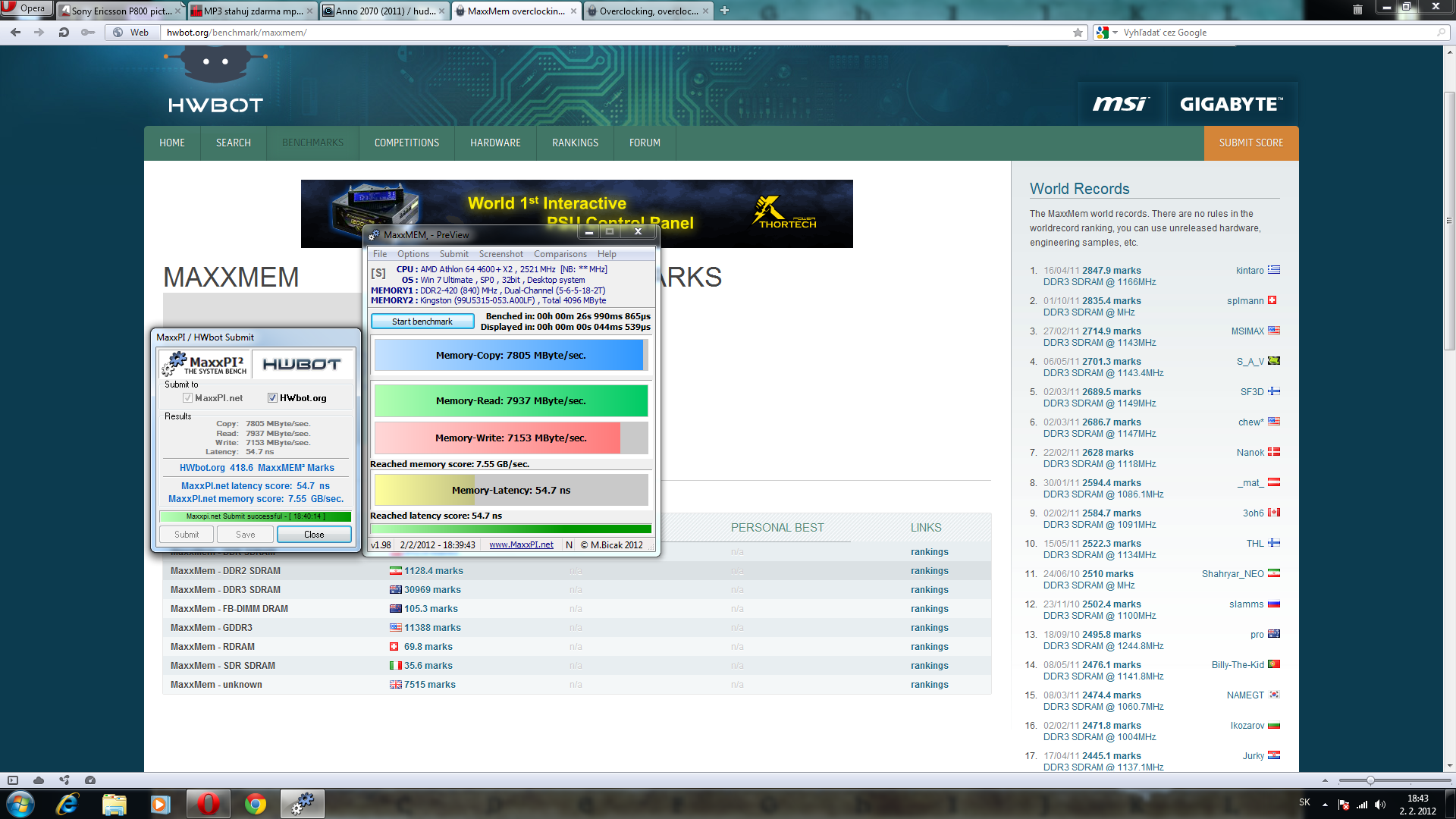Open 30969 marks DDR3 SDRAM score

432,590
